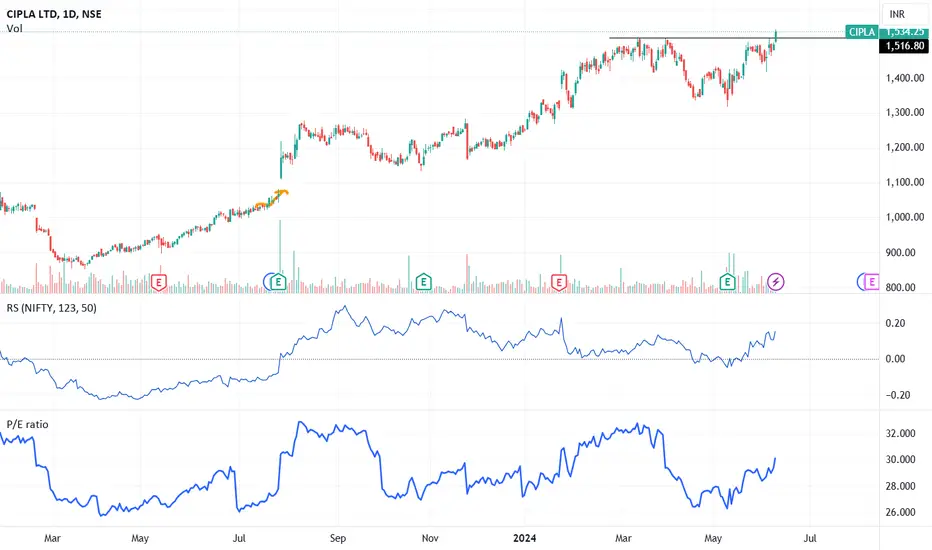
Task: Select the P/E ratio indicator legend
Action: [27, 425]
